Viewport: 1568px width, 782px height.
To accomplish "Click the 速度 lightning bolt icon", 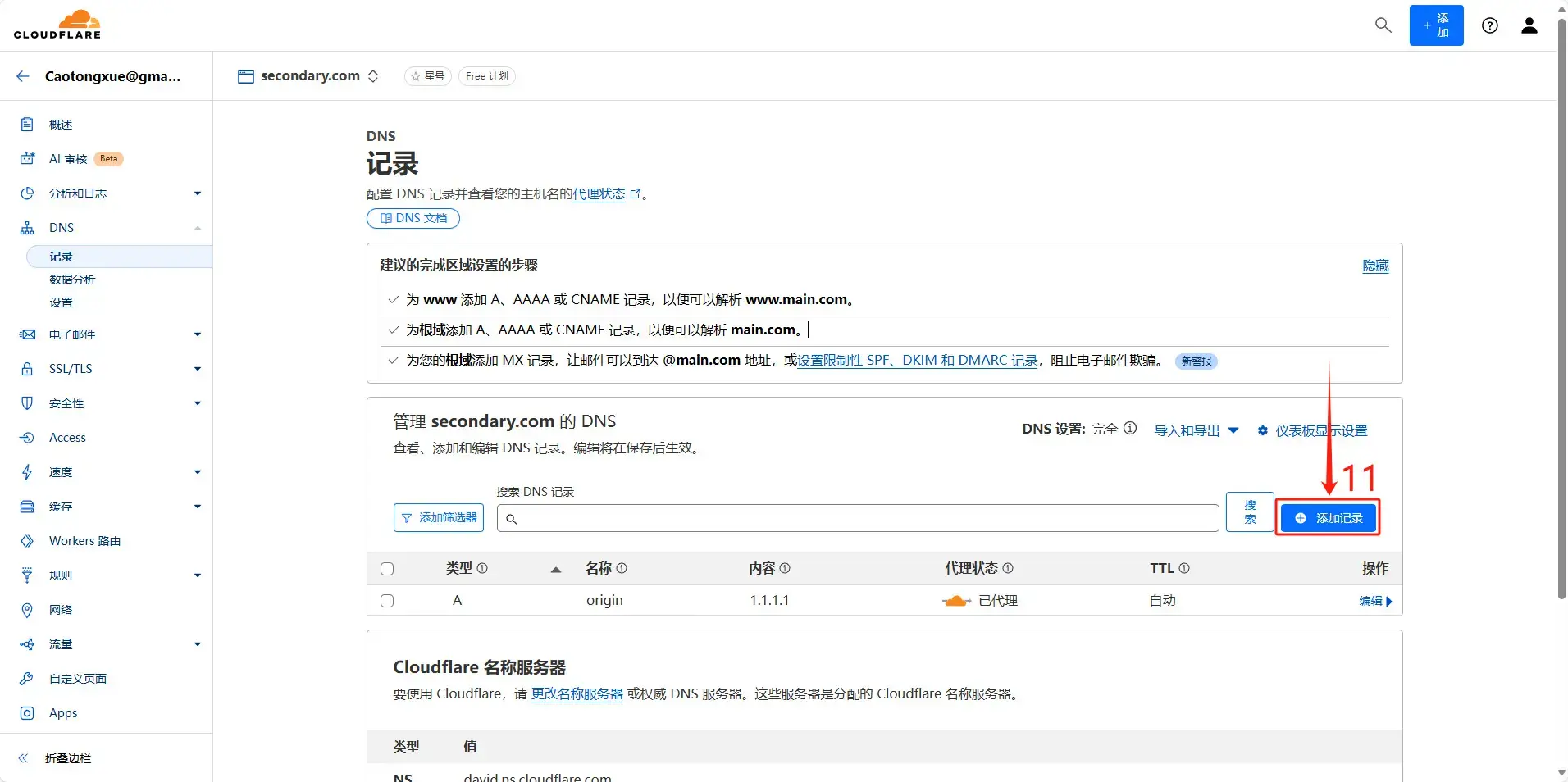I will pos(27,472).
